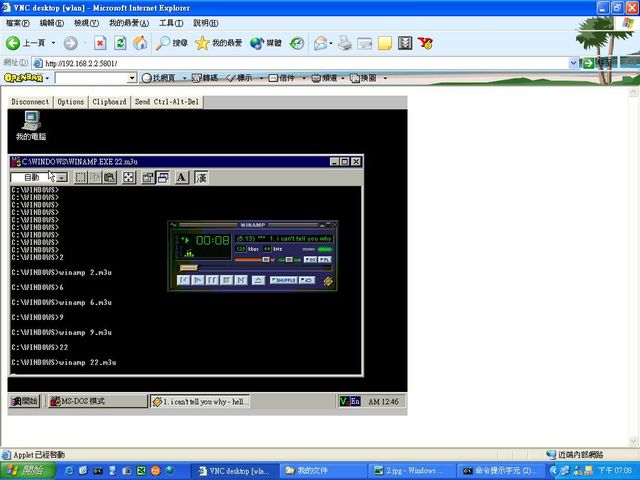The height and width of the screenshot is (480, 640).
Task: Refresh the page in Internet Explorer
Action: (x=120, y=43)
